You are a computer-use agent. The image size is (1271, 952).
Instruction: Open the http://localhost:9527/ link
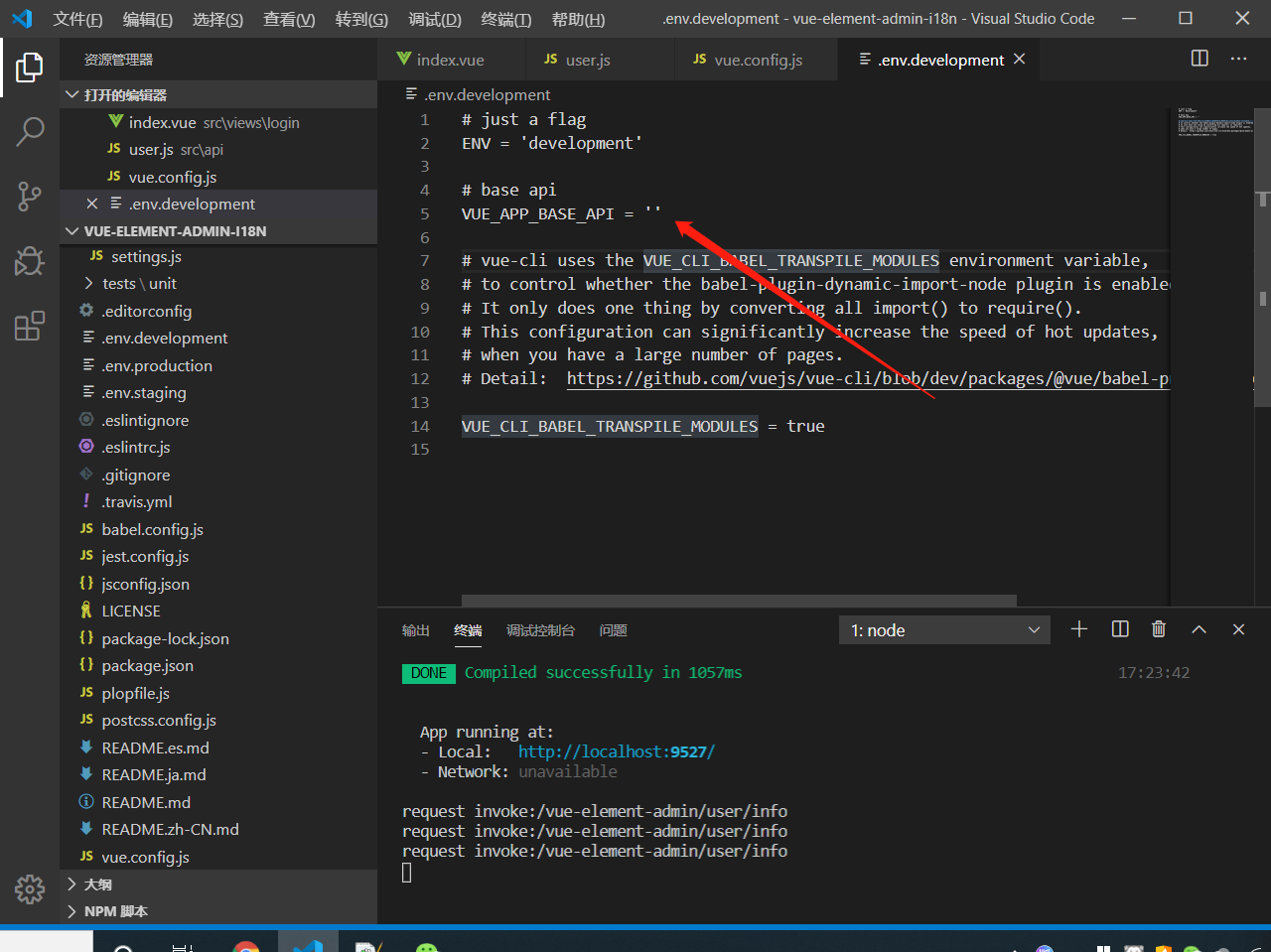pyautogui.click(x=616, y=751)
